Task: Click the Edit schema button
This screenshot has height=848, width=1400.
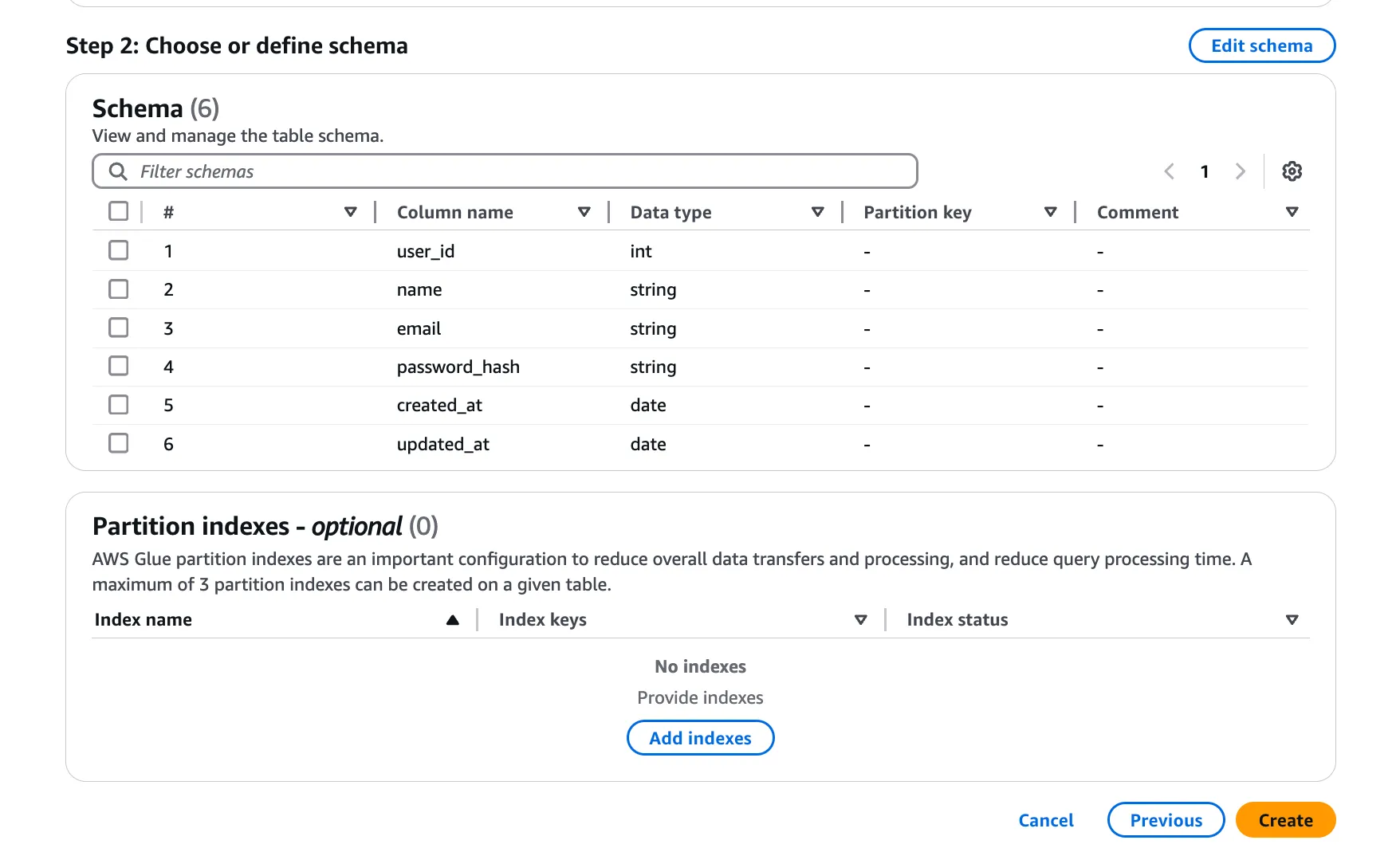Action: (x=1261, y=45)
